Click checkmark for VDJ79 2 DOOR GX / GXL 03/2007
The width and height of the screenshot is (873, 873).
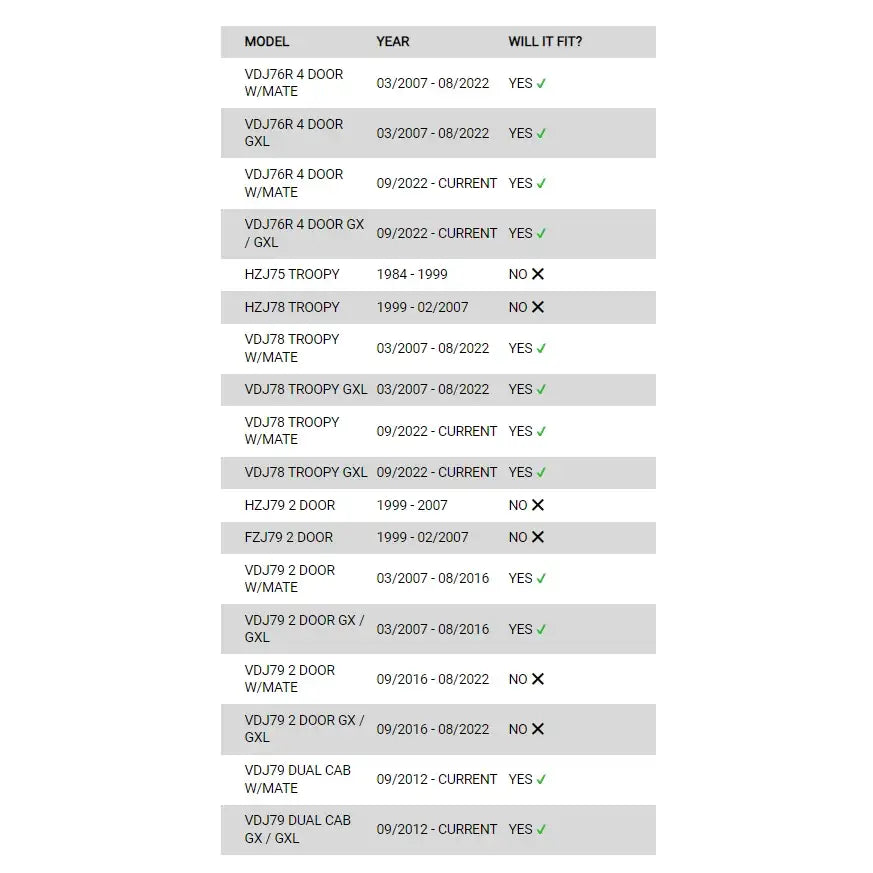[x=541, y=629]
